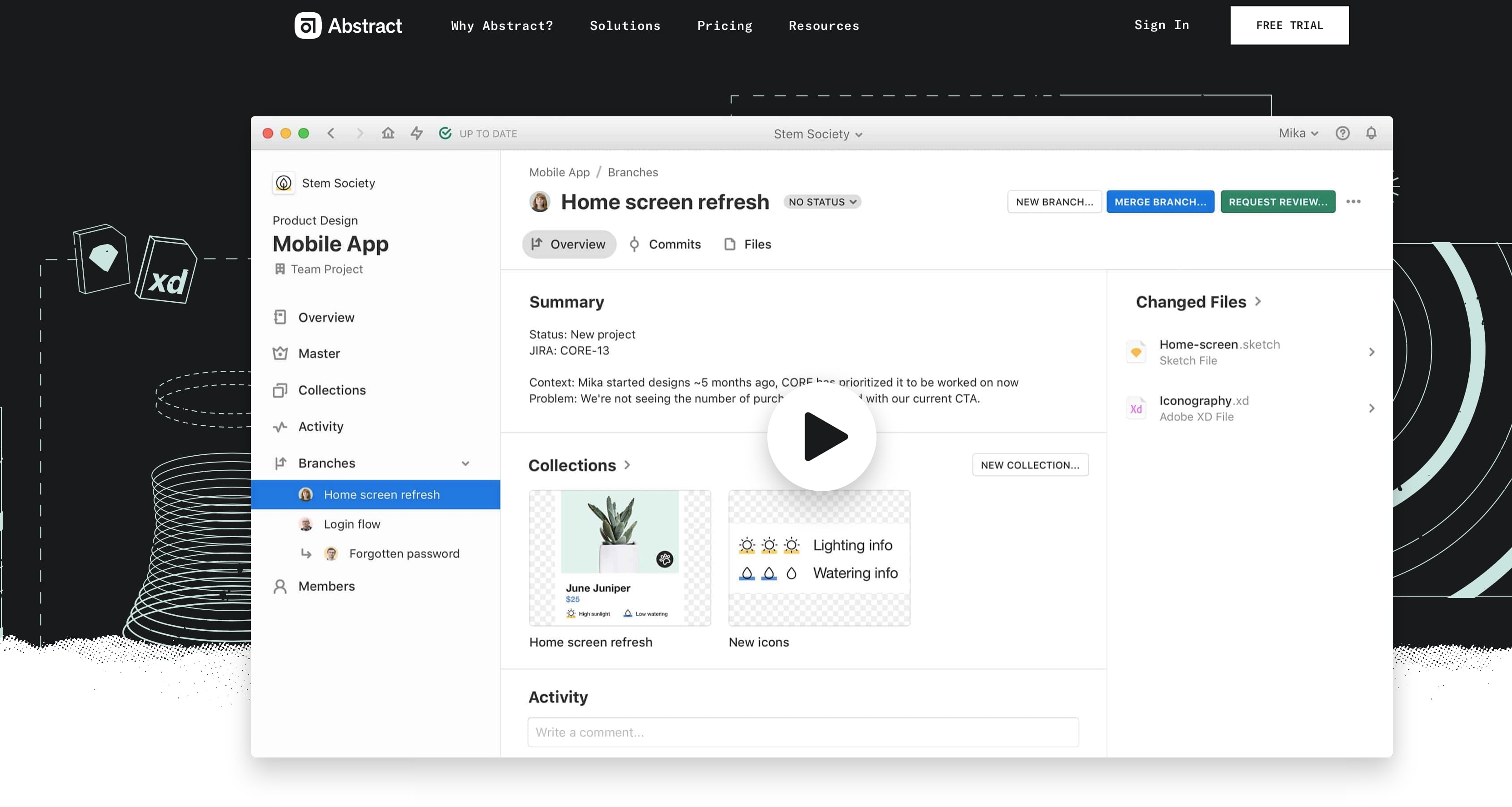Switch to the Files tab
Screen dimensions: 1512x807
point(748,244)
